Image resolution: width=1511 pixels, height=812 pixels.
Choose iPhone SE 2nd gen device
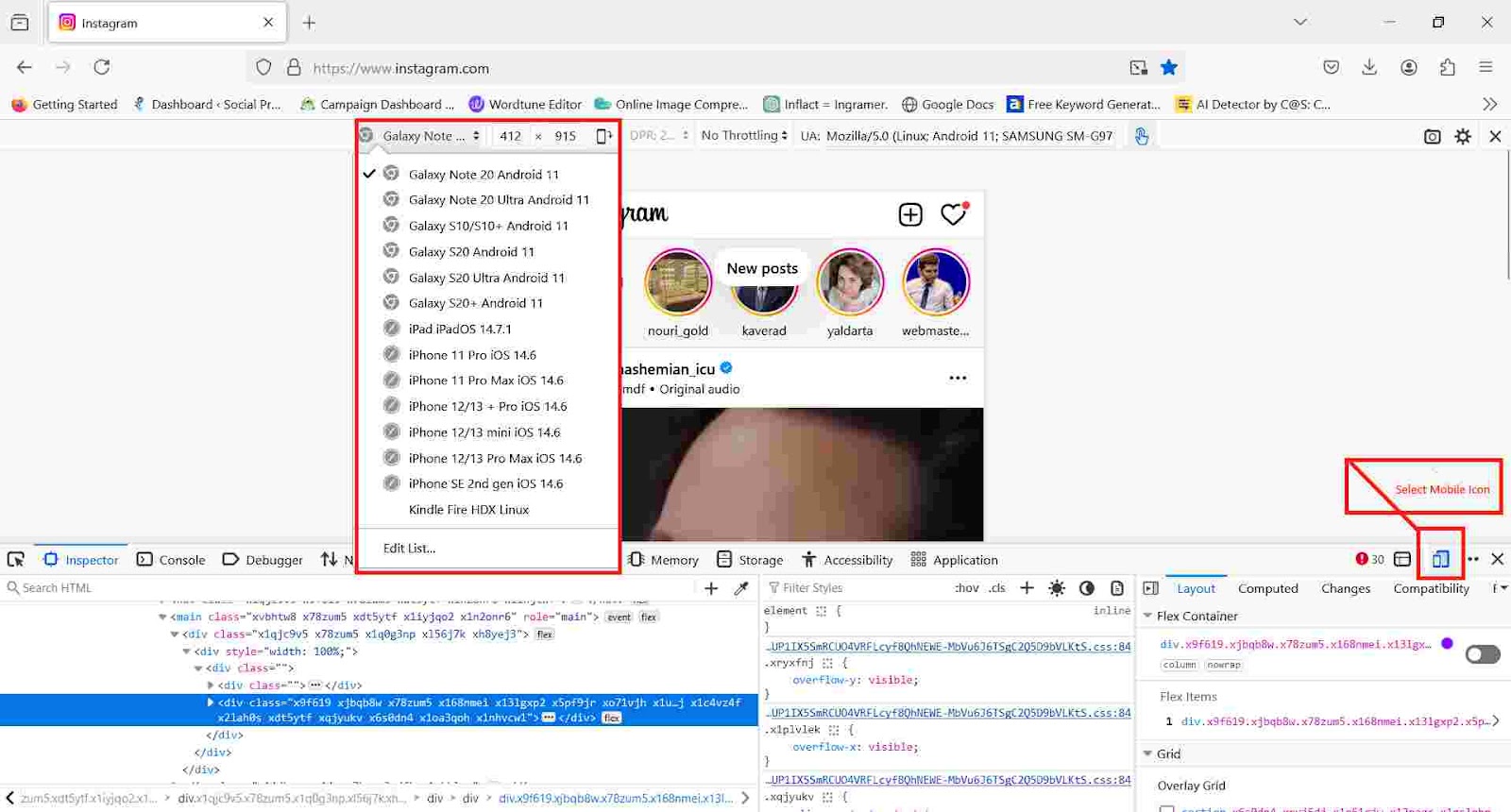pos(487,483)
